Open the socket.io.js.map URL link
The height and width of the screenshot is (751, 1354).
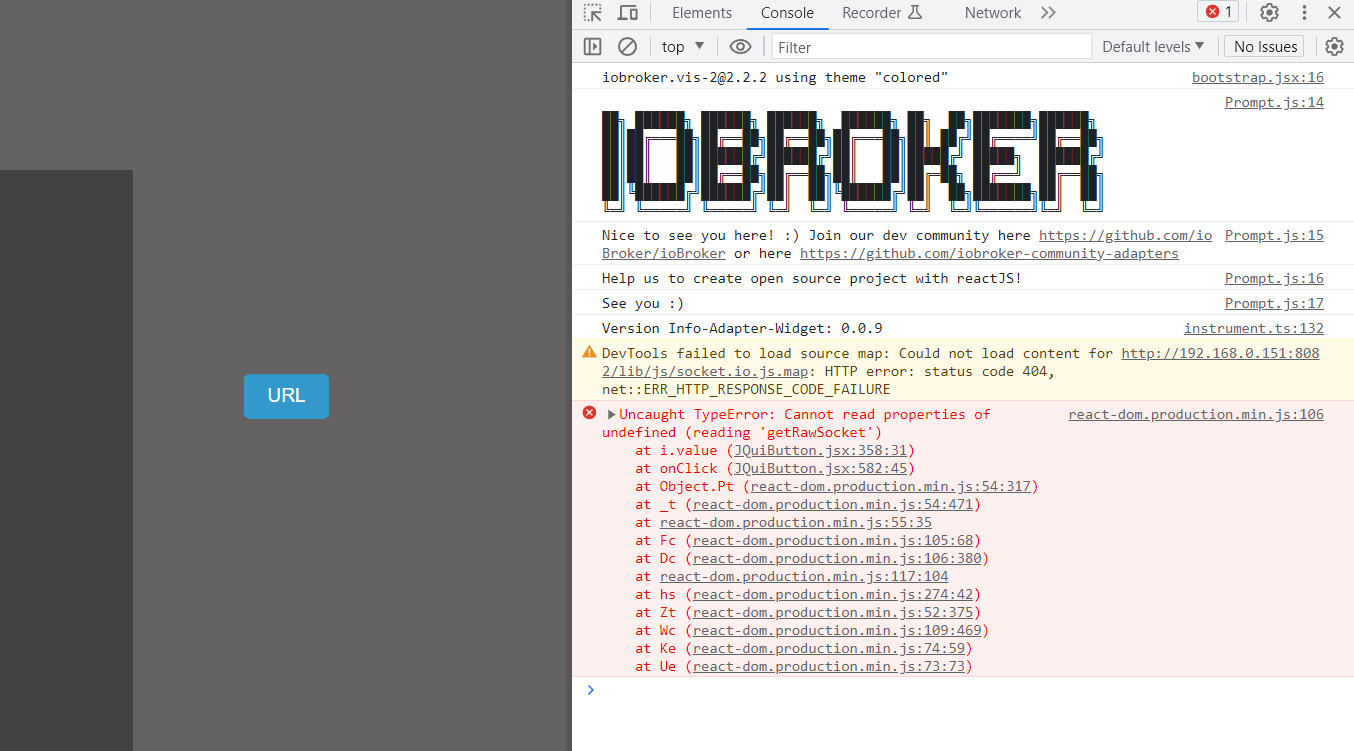(x=1220, y=353)
